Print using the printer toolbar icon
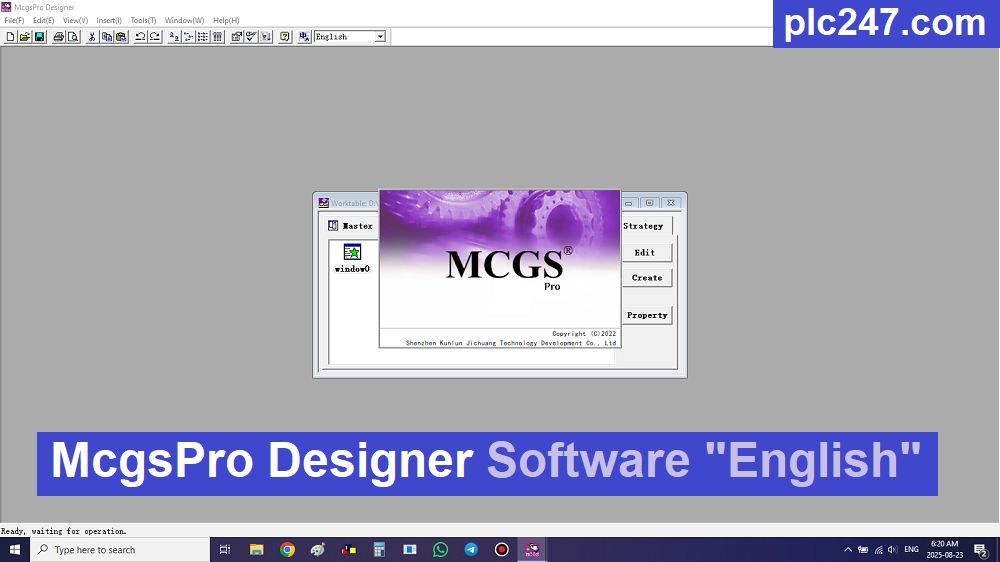The width and height of the screenshot is (1000, 562). point(59,37)
